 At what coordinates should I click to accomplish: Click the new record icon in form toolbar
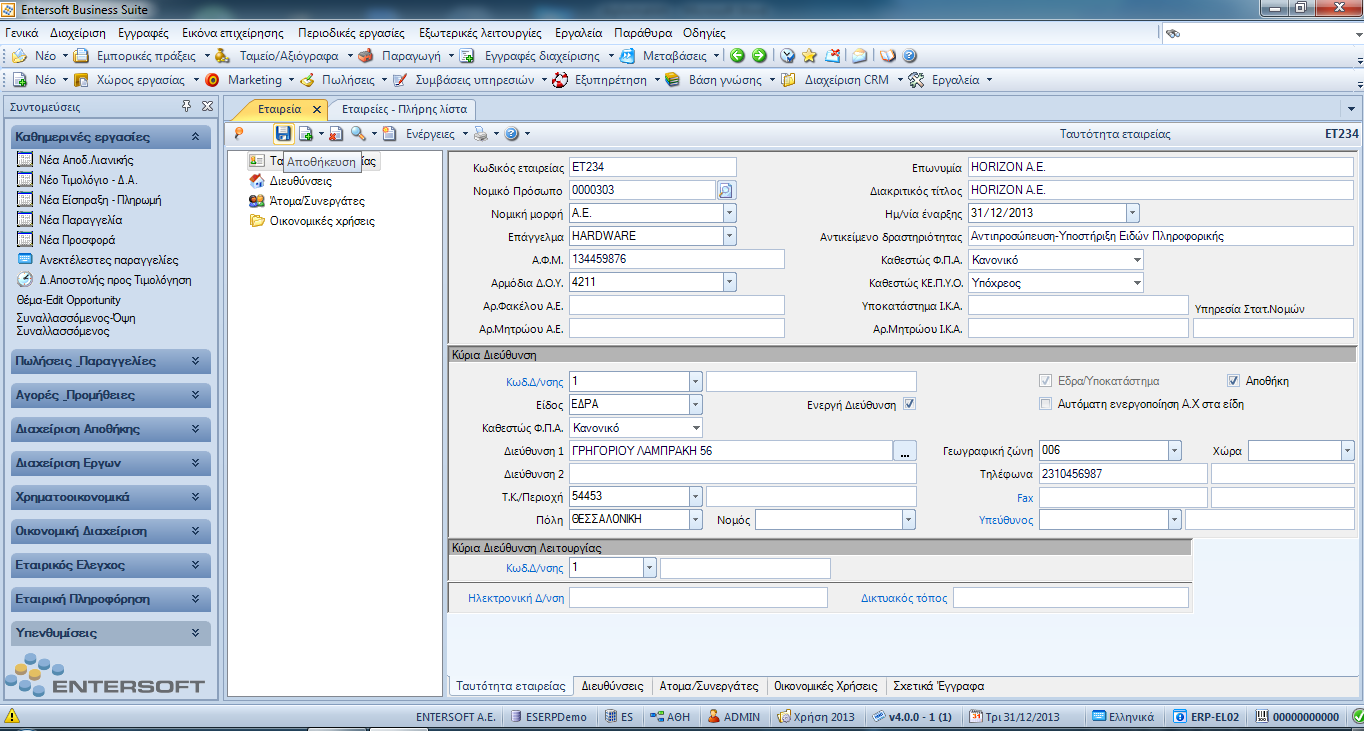pyautogui.click(x=306, y=133)
